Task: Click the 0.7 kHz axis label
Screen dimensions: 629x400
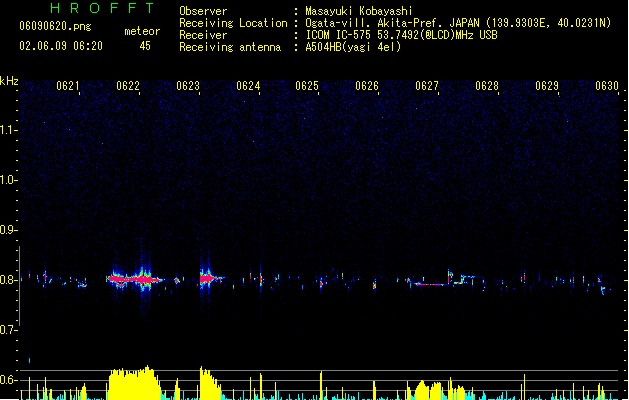Action: pos(8,330)
